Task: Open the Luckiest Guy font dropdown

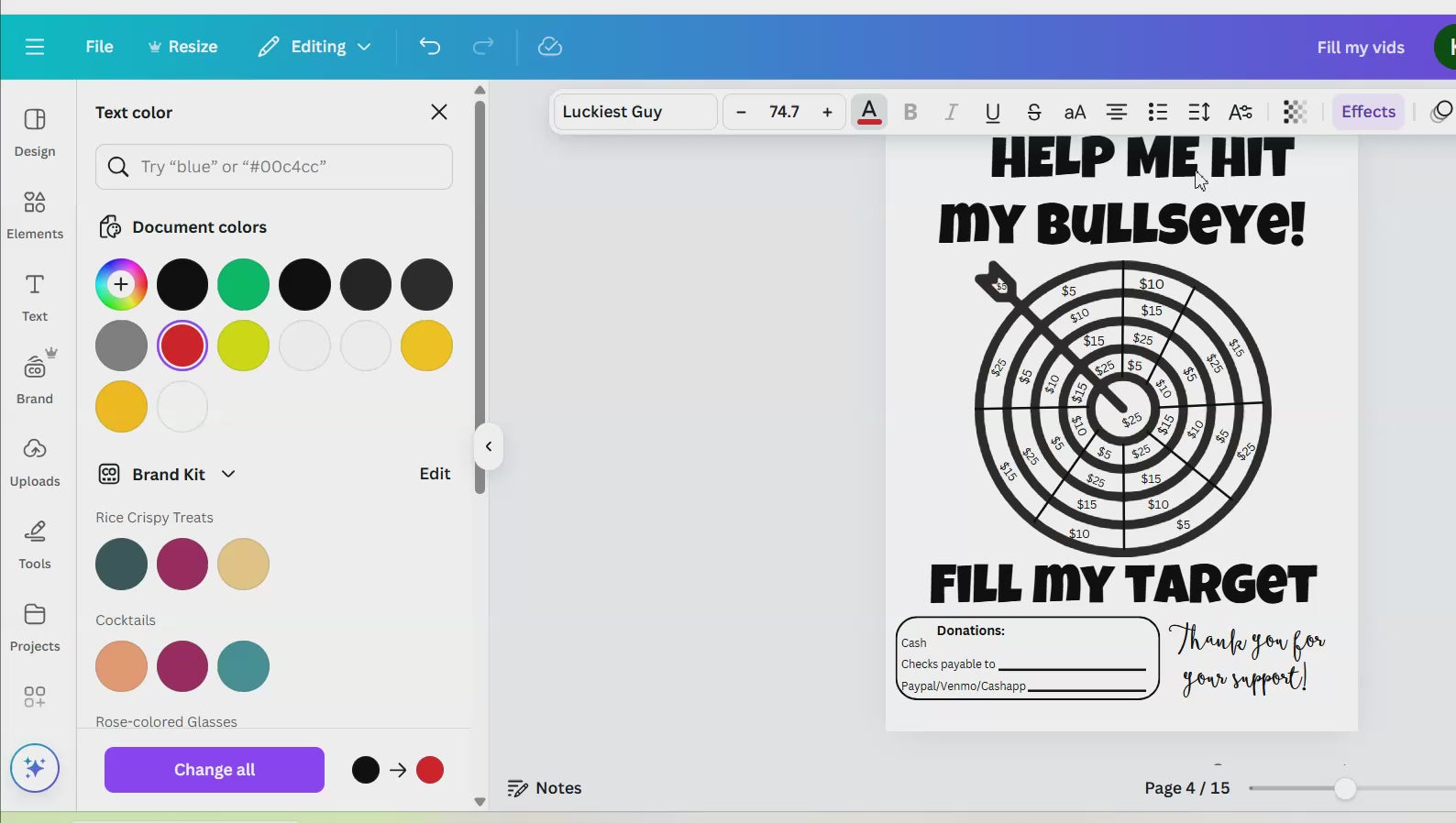Action: [x=634, y=112]
